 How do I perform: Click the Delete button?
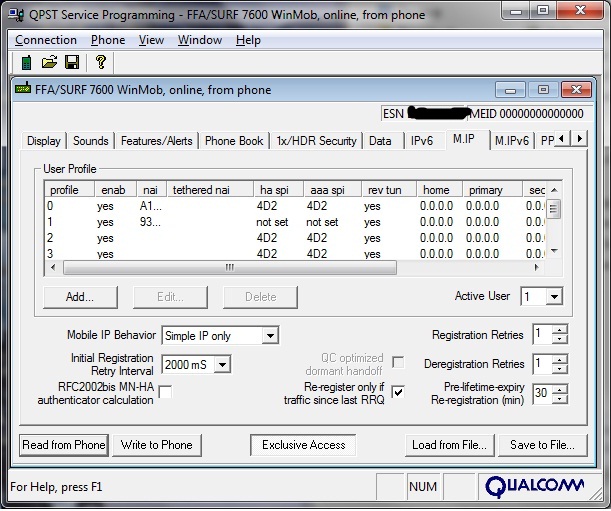[260, 297]
